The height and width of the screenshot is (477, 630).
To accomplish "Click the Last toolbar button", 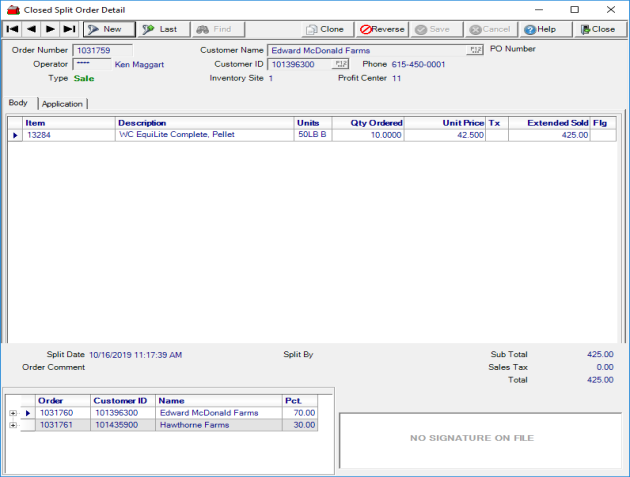I will [162, 29].
